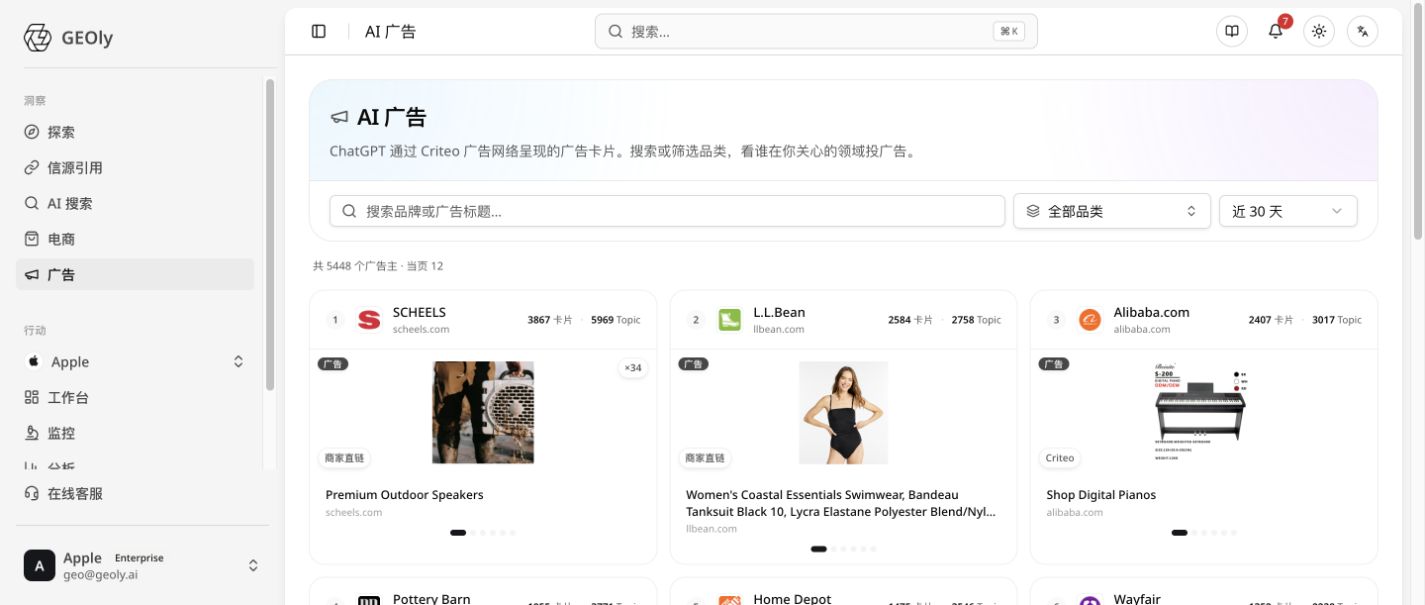Open the 探索 menu item
Viewport: 1425px width, 605px height.
click(135, 132)
